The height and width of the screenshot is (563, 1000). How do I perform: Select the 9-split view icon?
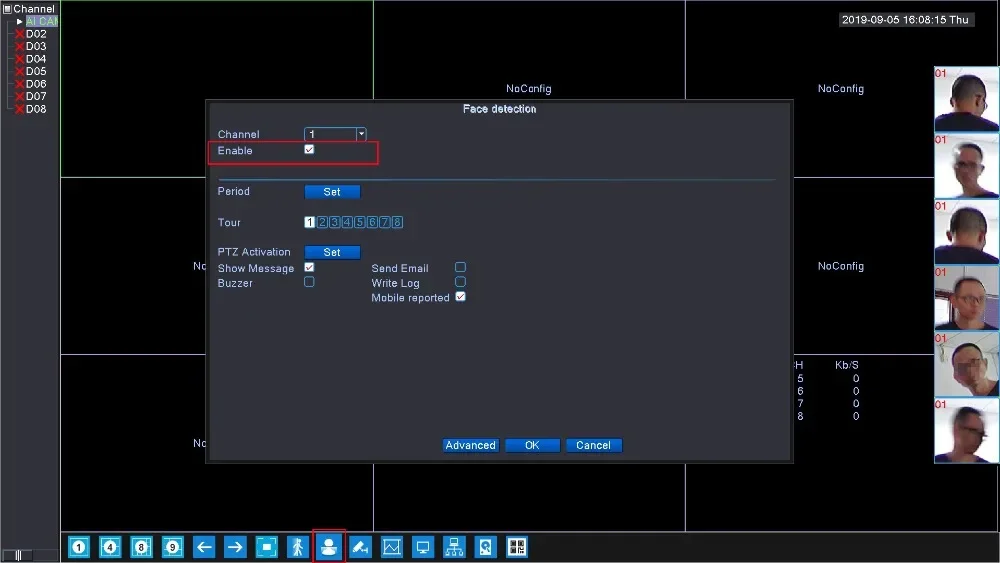tap(172, 547)
